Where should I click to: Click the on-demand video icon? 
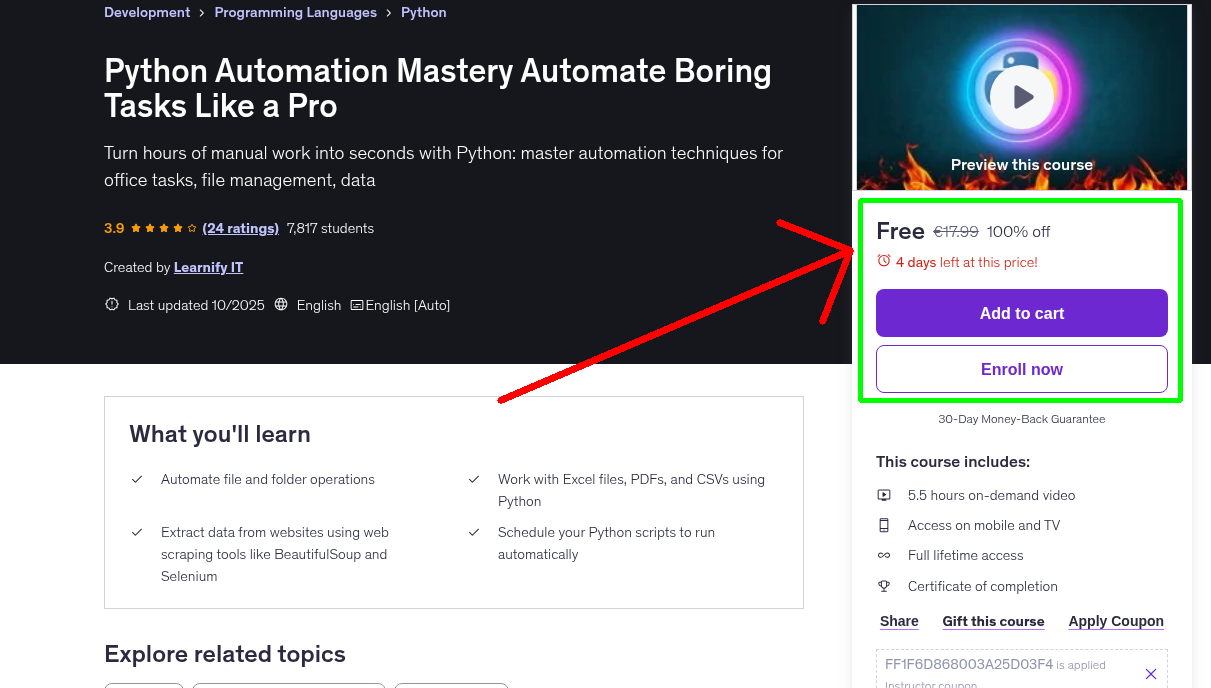[884, 495]
